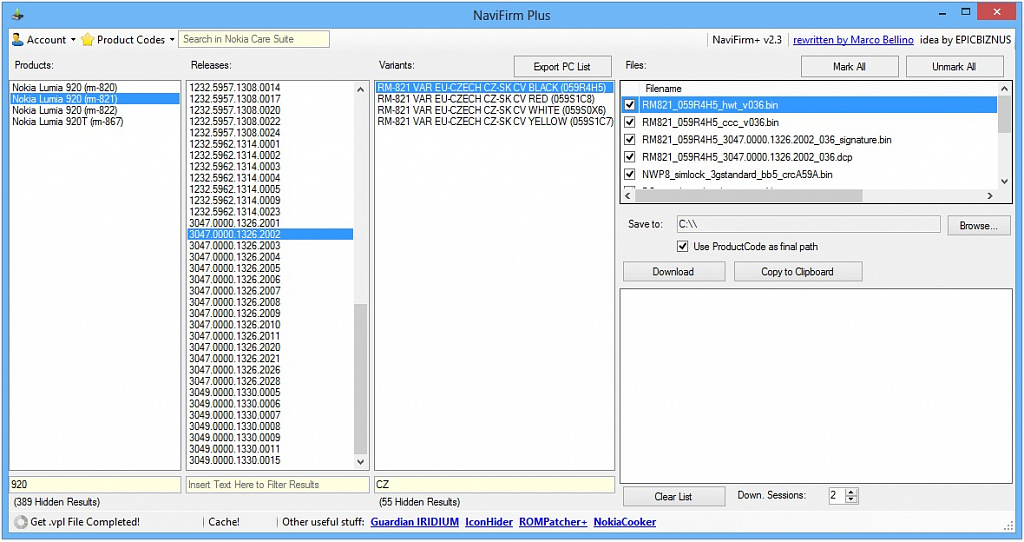Select release 1232.5957.1308.0014

pos(270,88)
